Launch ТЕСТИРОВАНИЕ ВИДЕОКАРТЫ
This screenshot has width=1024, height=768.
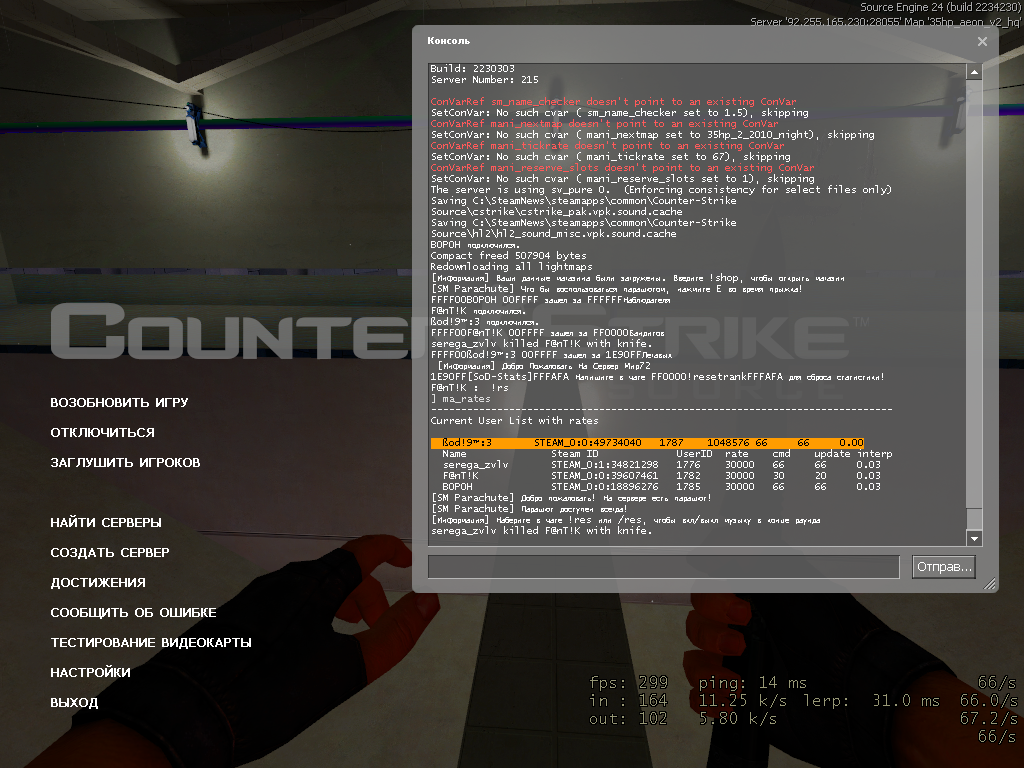pos(151,643)
